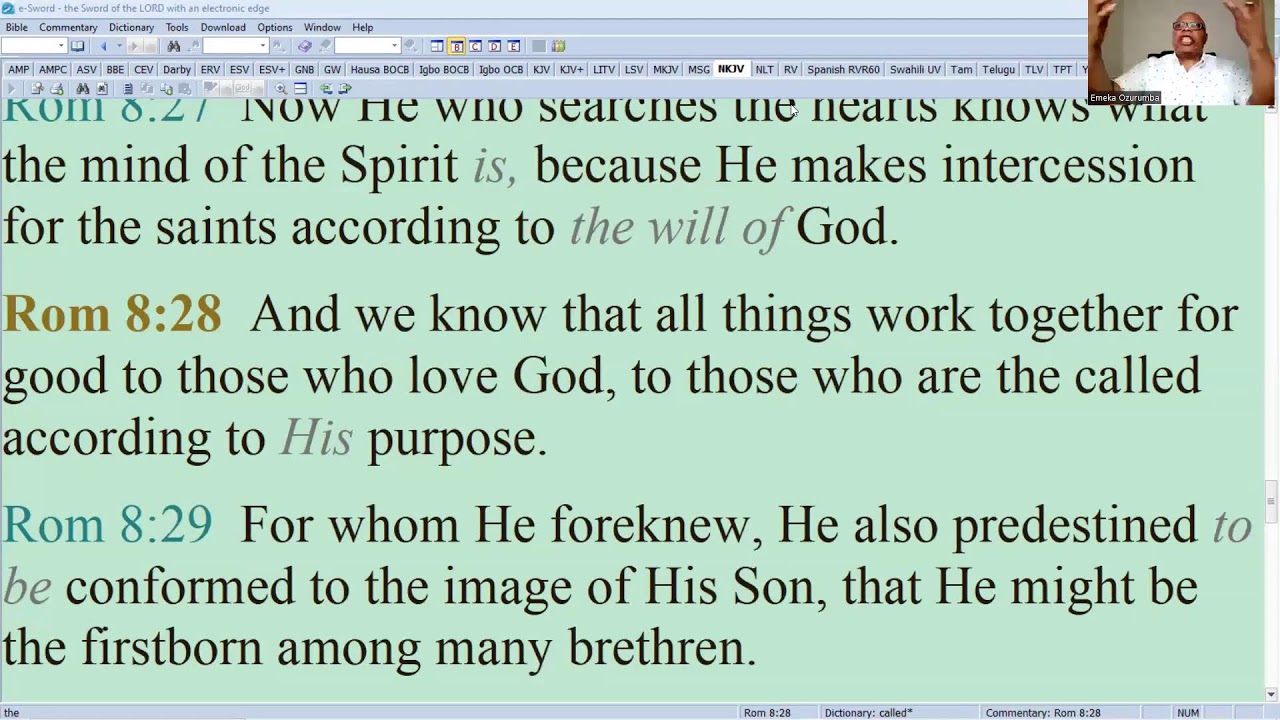The height and width of the screenshot is (720, 1280).
Task: Click the print icon in Bible toolbar
Action: coord(57,89)
